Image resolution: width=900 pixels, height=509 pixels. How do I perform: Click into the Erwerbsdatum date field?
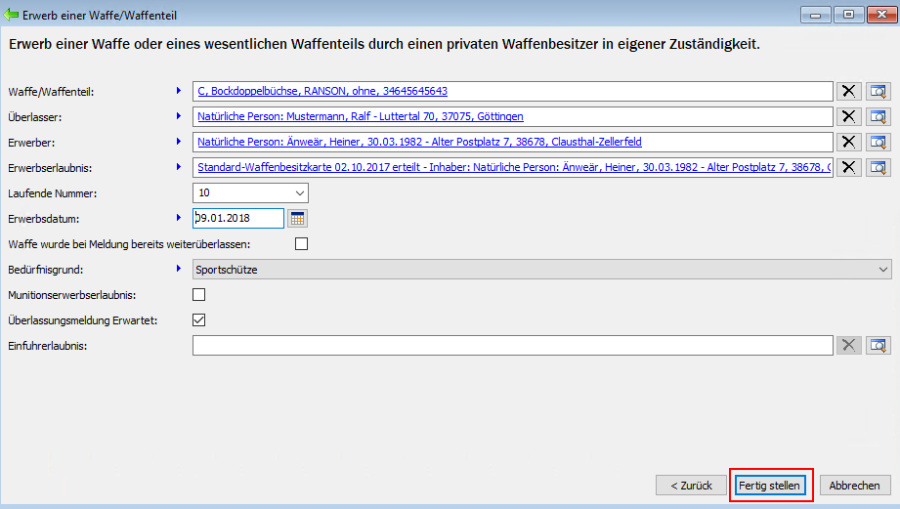(238, 218)
